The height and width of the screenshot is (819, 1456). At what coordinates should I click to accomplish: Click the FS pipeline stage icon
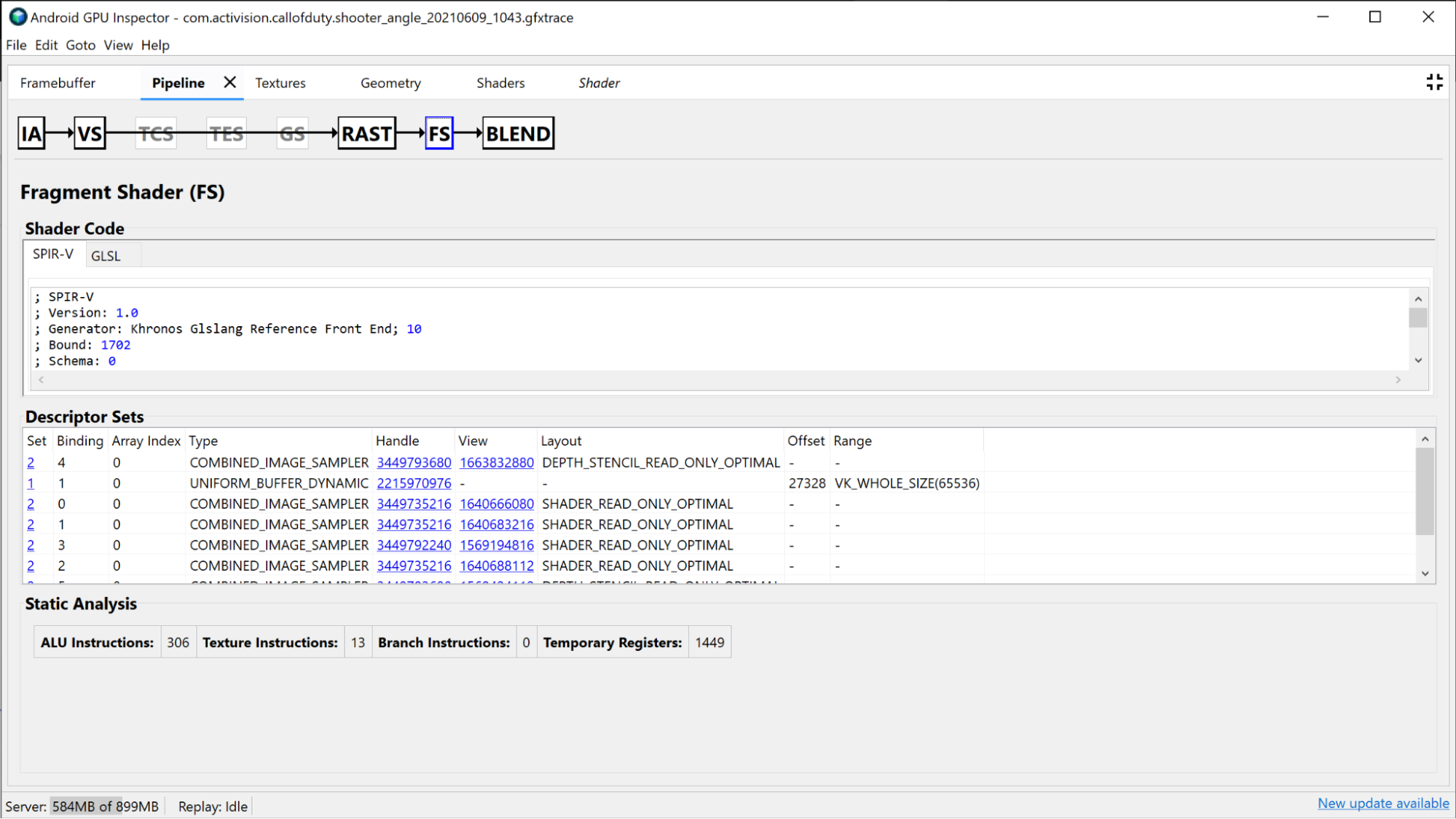(438, 133)
